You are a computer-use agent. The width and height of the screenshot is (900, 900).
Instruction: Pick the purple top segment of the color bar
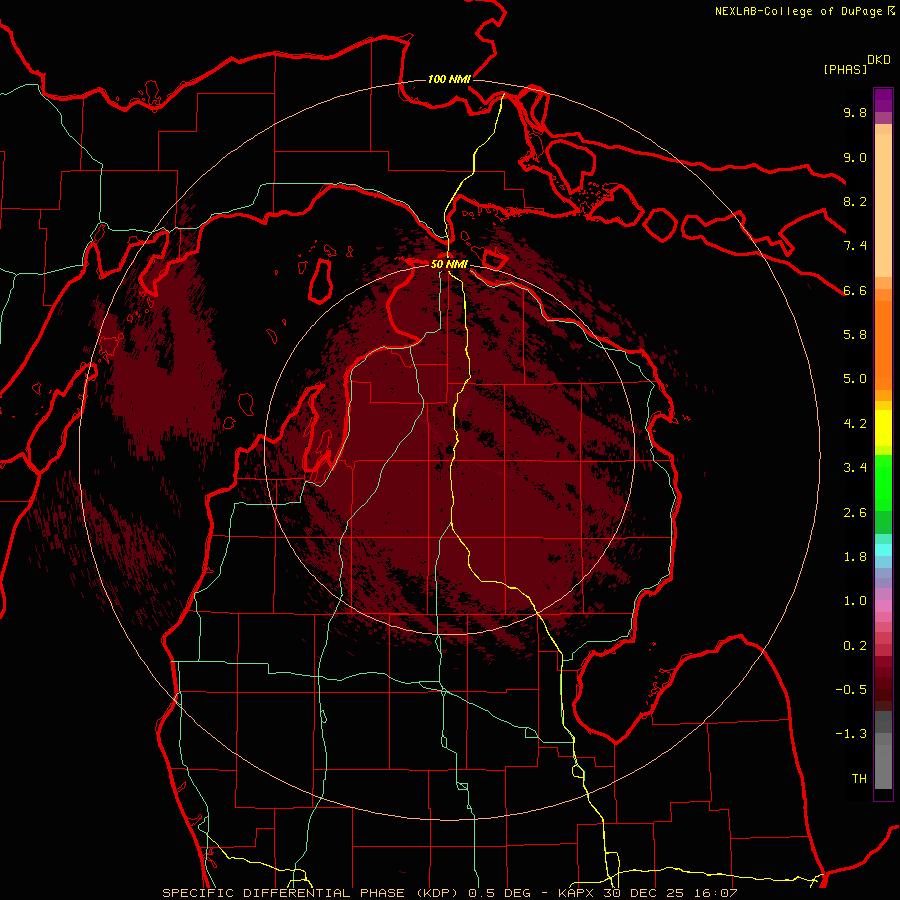click(x=883, y=100)
